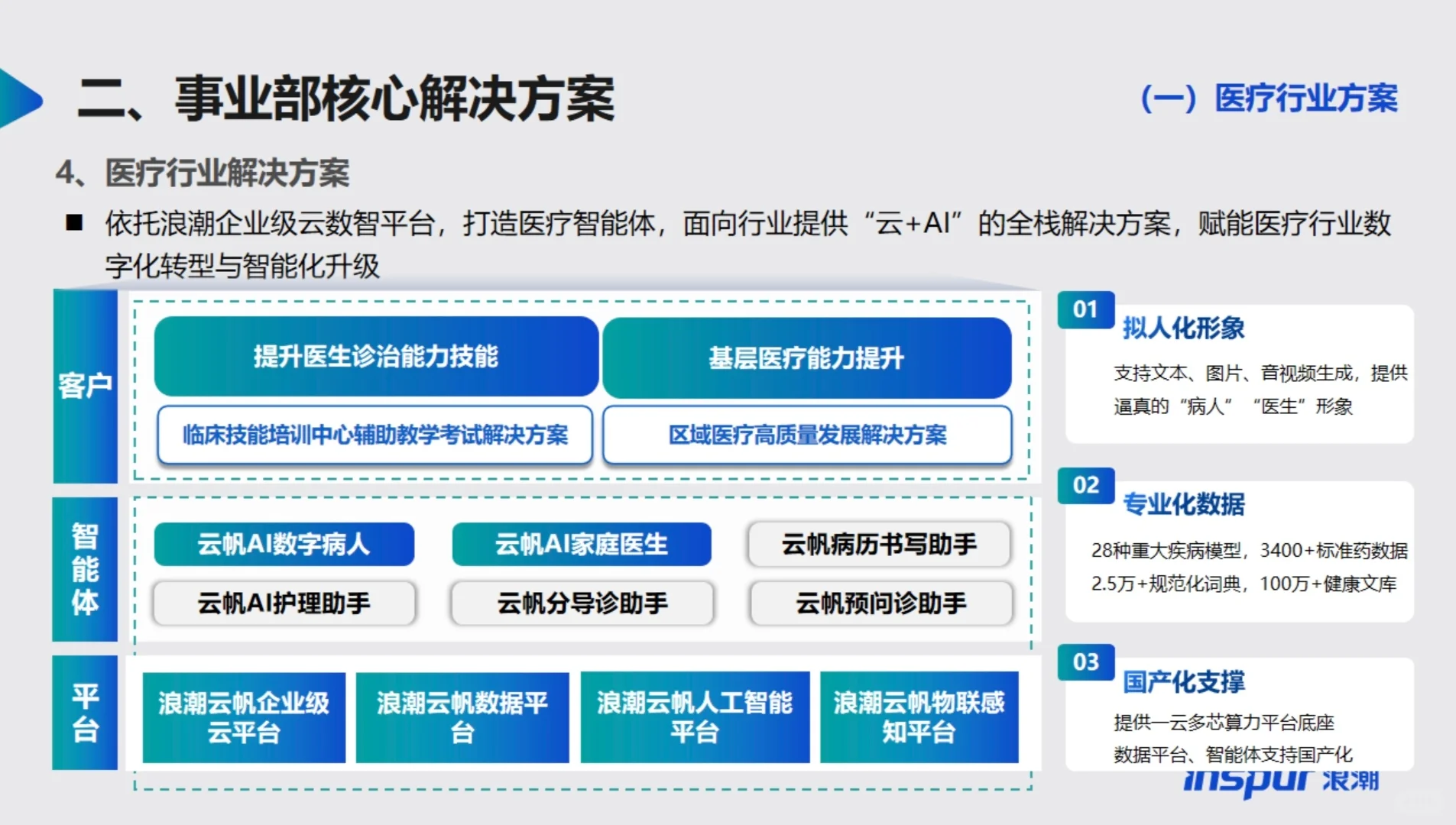The image size is (1456, 825).
Task: Click bullet paragraph starting 依托浪潮企业级云数智平台
Action: [x=747, y=244]
